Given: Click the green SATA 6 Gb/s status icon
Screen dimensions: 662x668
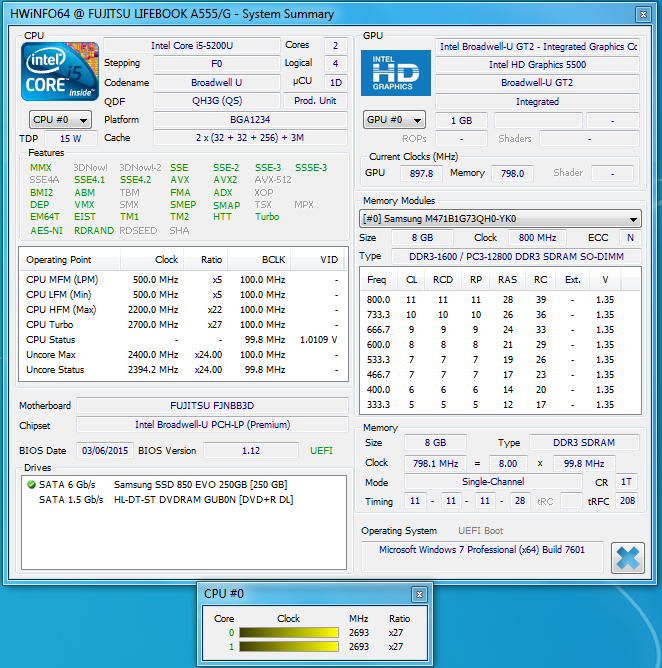Looking at the screenshot, I should (x=31, y=484).
